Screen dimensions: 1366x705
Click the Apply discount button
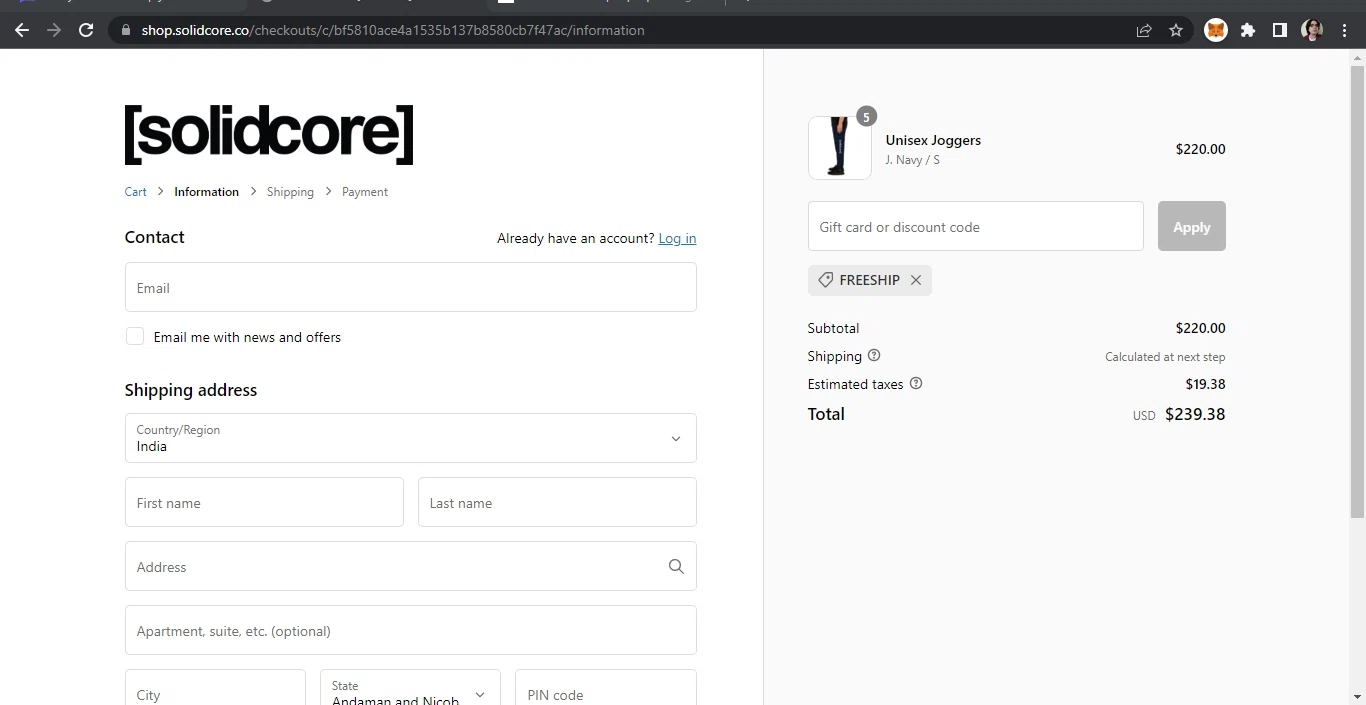[1191, 226]
